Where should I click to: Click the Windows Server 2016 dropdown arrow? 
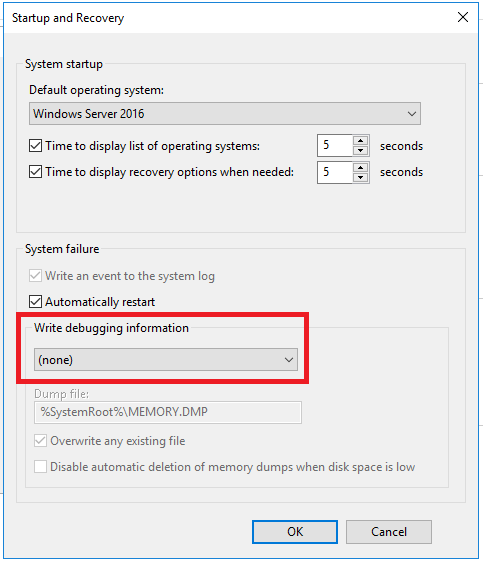pos(412,114)
